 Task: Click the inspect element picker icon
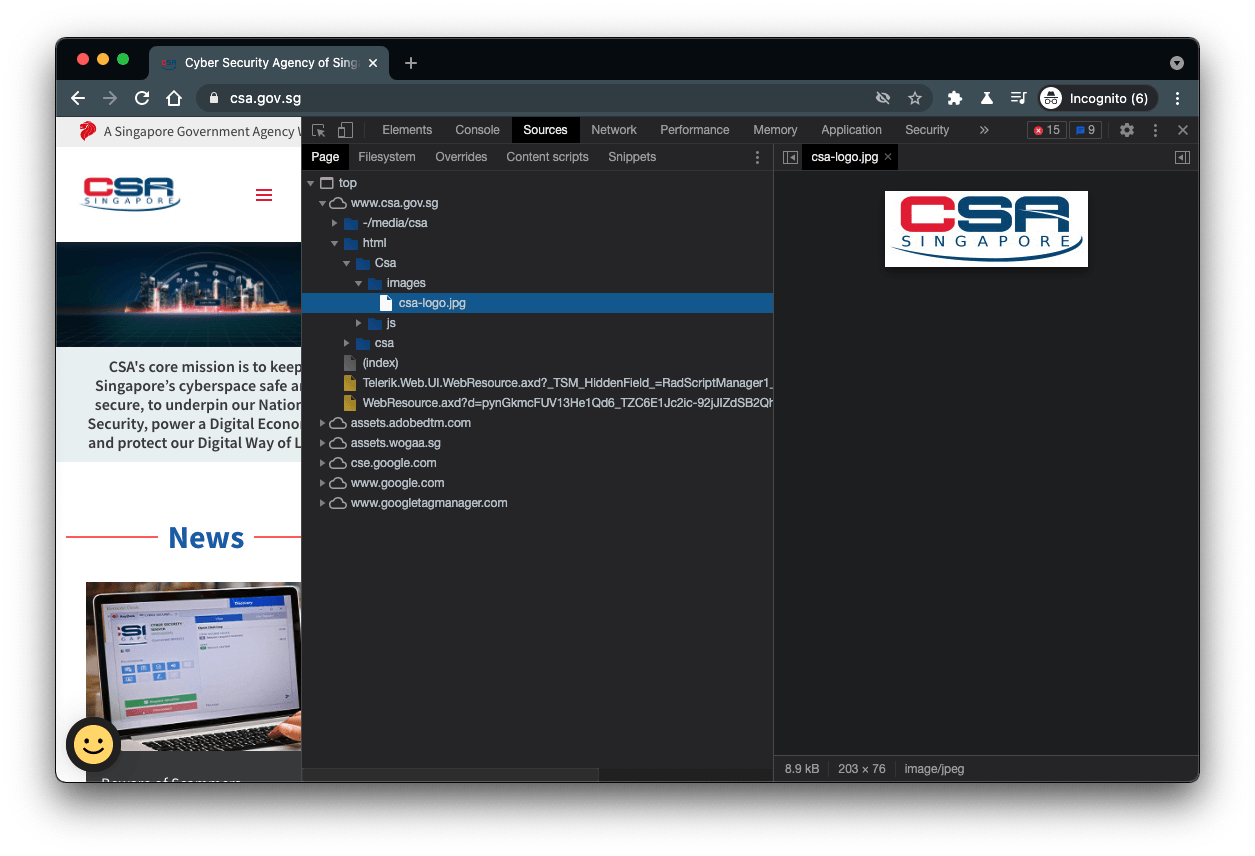click(319, 130)
